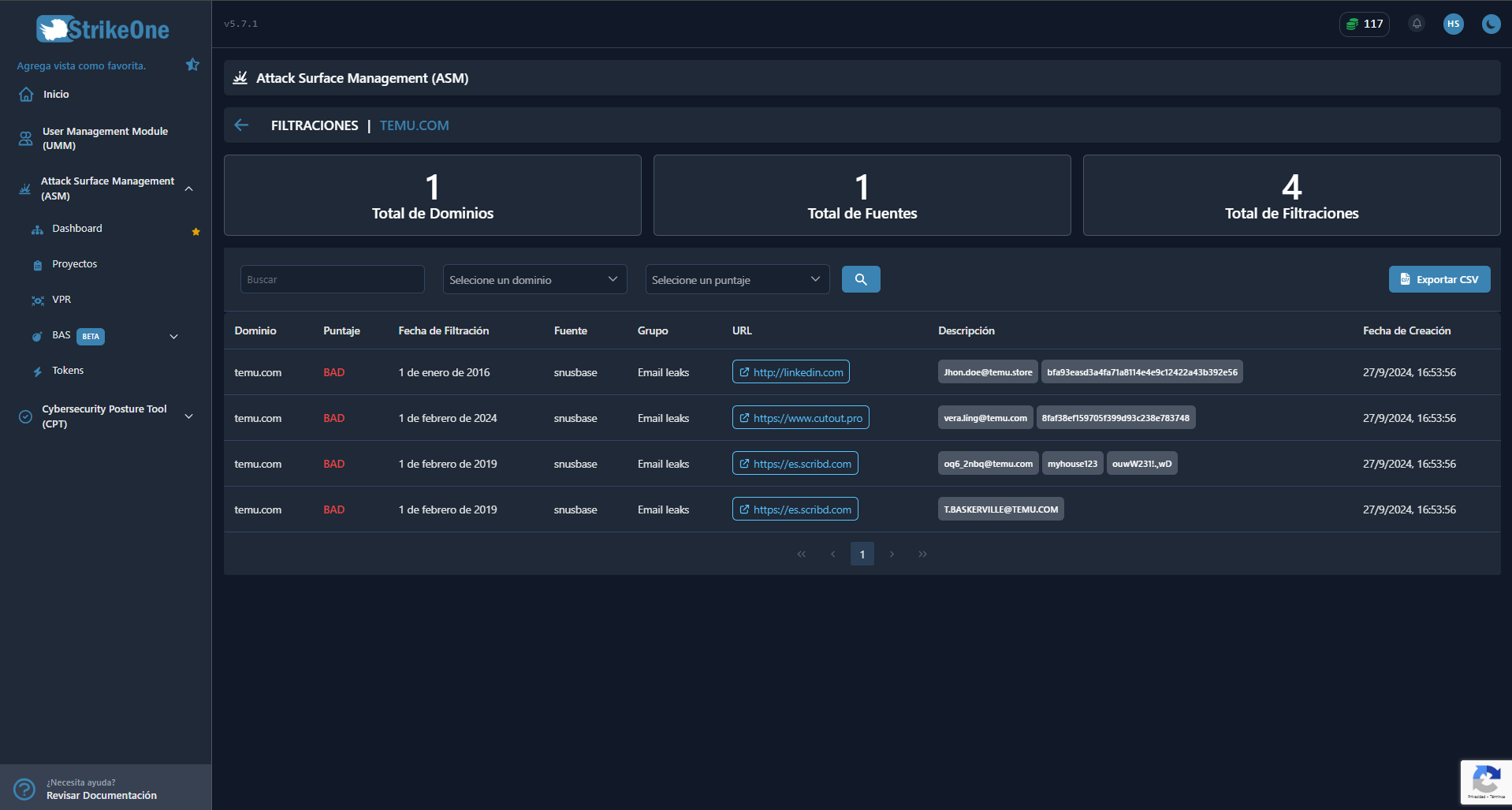The image size is (1512, 810).
Task: Click the Proyectos clipboard icon
Action: [x=37, y=263]
